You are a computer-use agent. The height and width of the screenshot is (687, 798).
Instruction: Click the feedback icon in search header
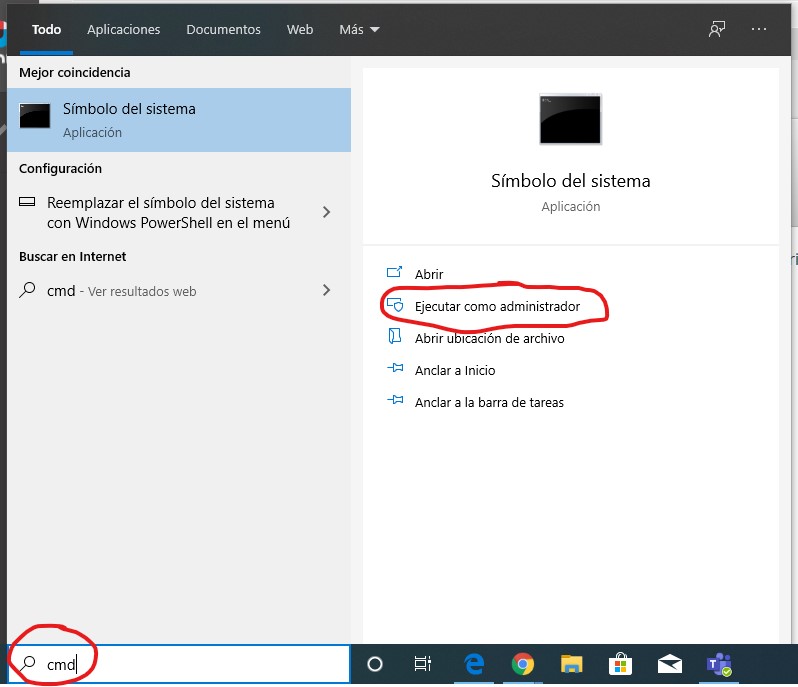tap(716, 29)
